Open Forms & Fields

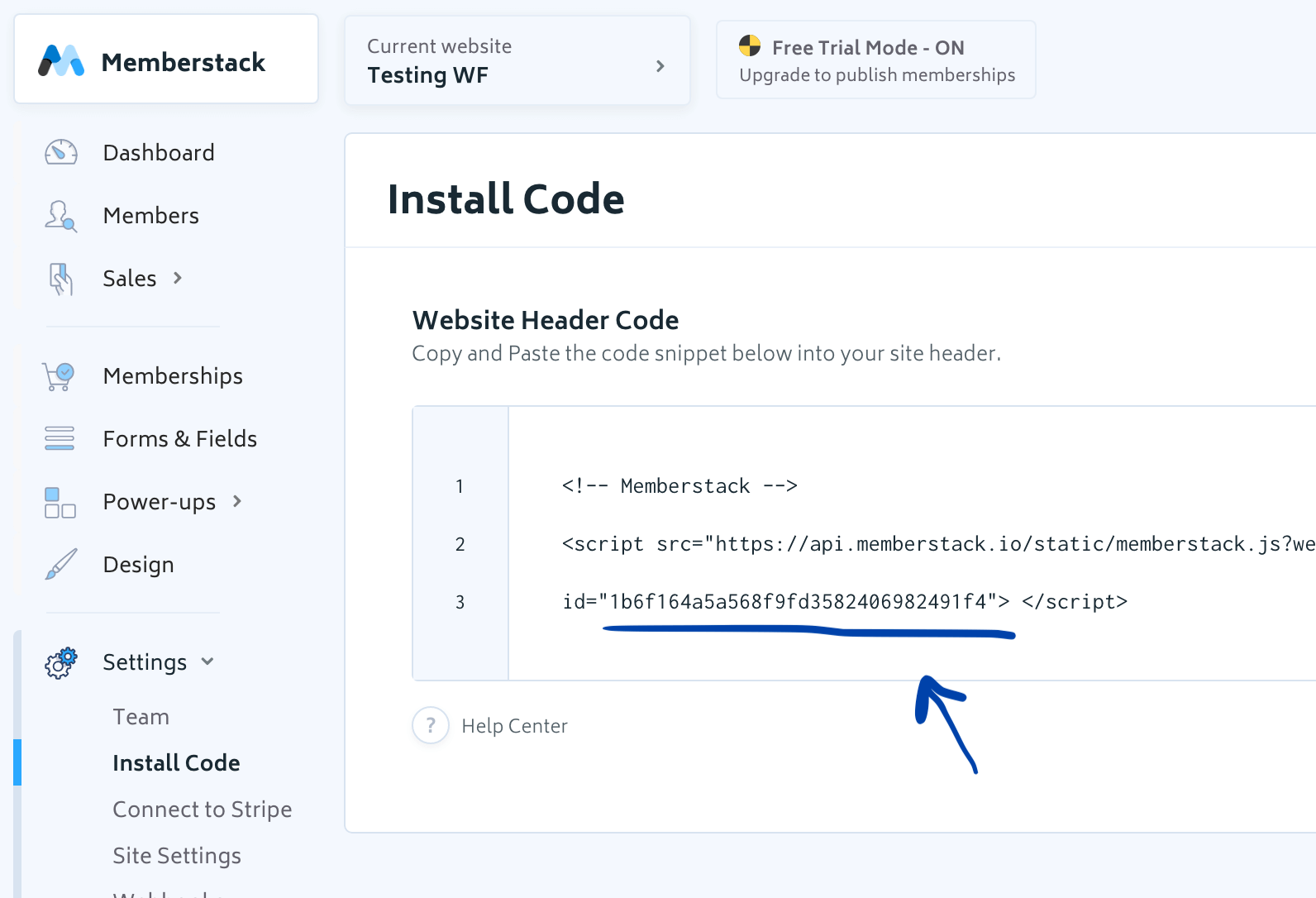click(x=180, y=438)
